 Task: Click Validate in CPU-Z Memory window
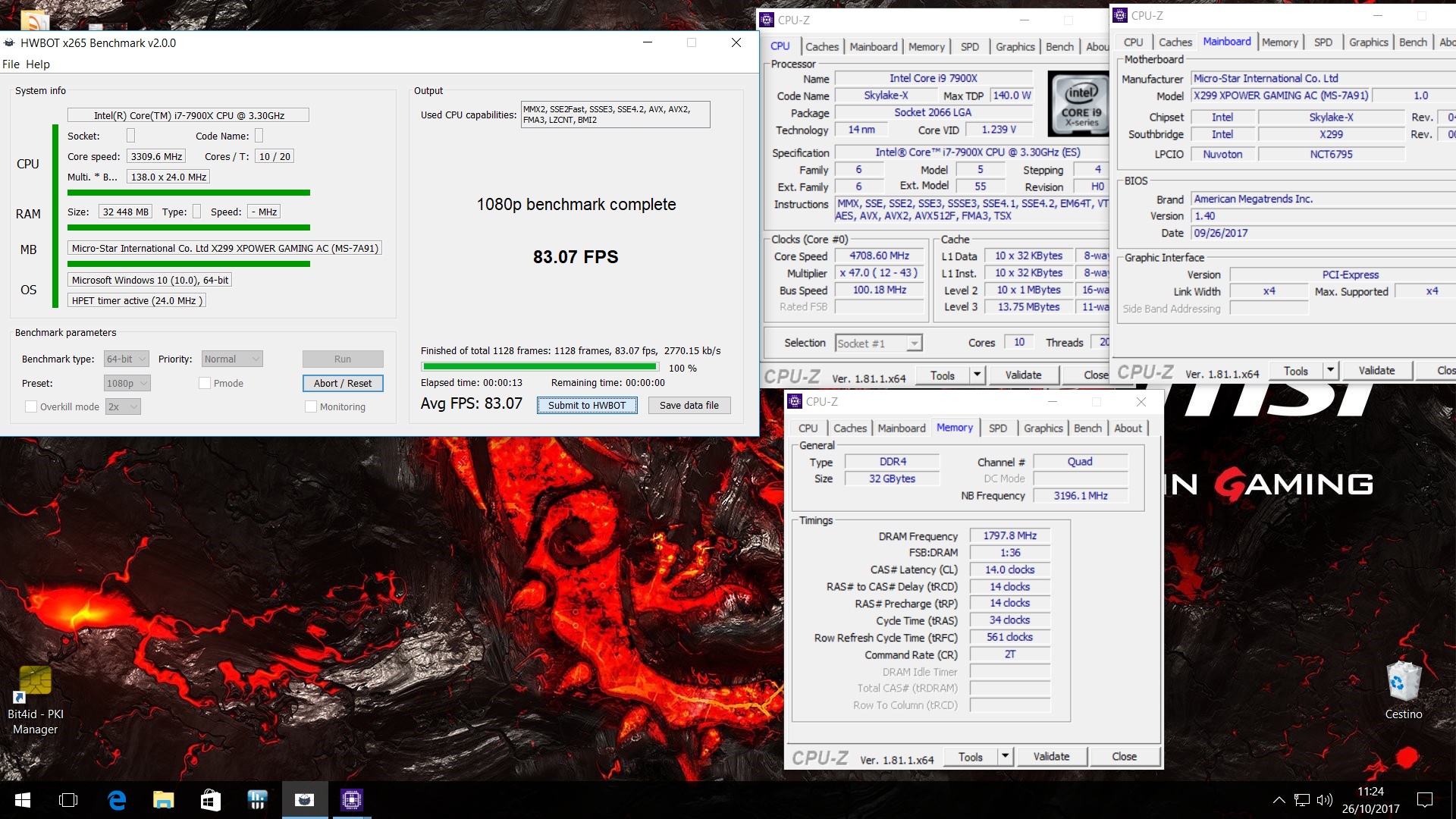[x=1051, y=757]
